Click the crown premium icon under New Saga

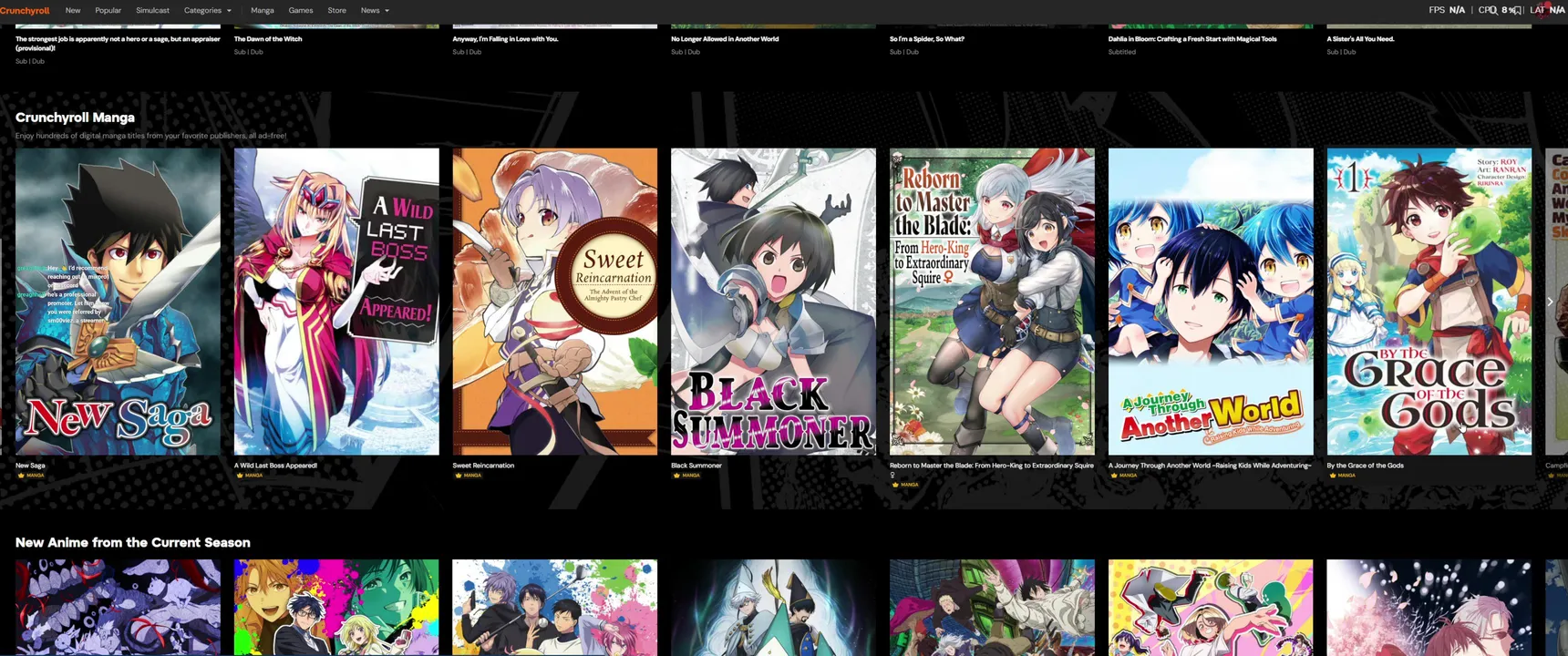click(x=20, y=476)
